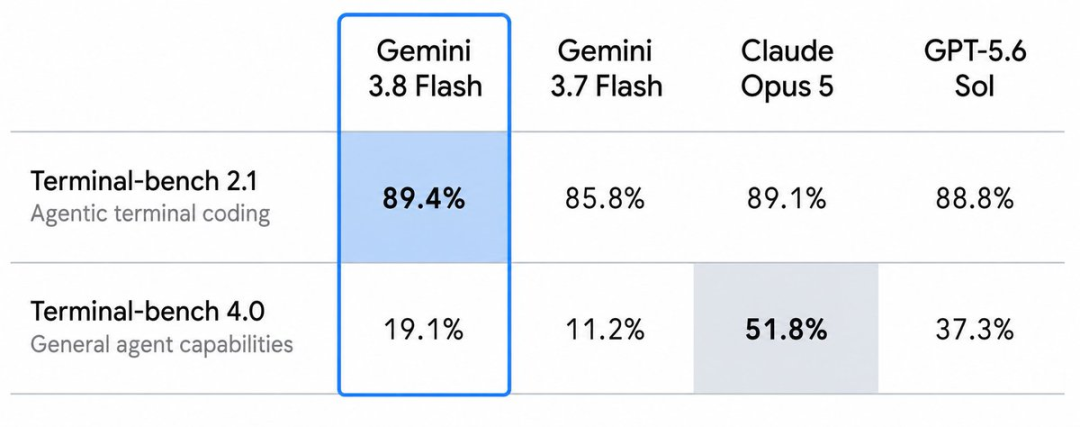Select the 19.1% score cell
Screen dimensions: 1080x427
(x=424, y=331)
